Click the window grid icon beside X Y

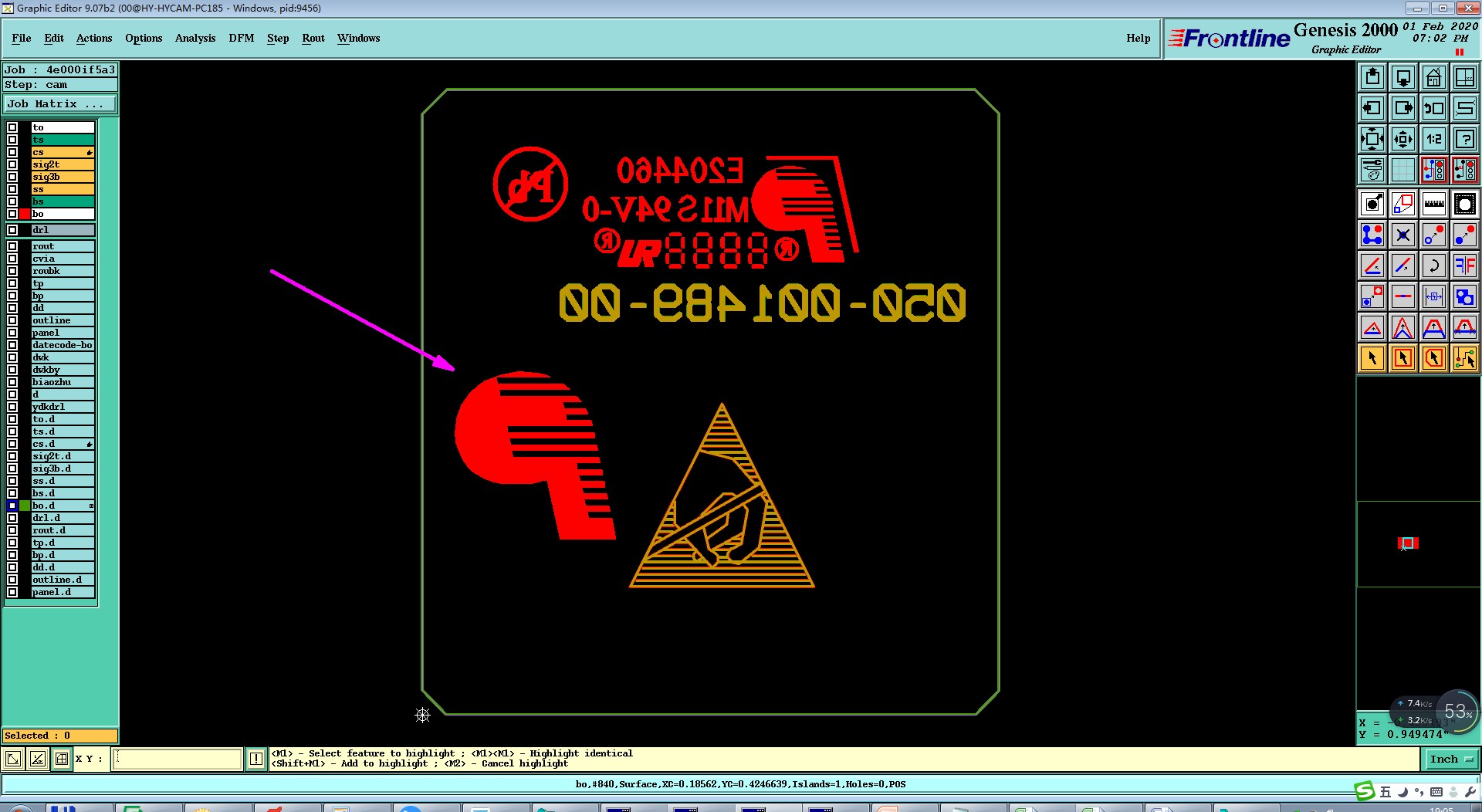(62, 759)
